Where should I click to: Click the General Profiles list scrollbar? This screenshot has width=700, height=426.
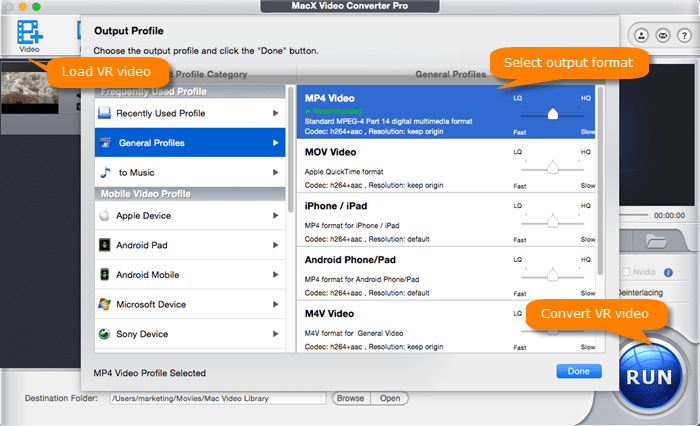pyautogui.click(x=600, y=181)
